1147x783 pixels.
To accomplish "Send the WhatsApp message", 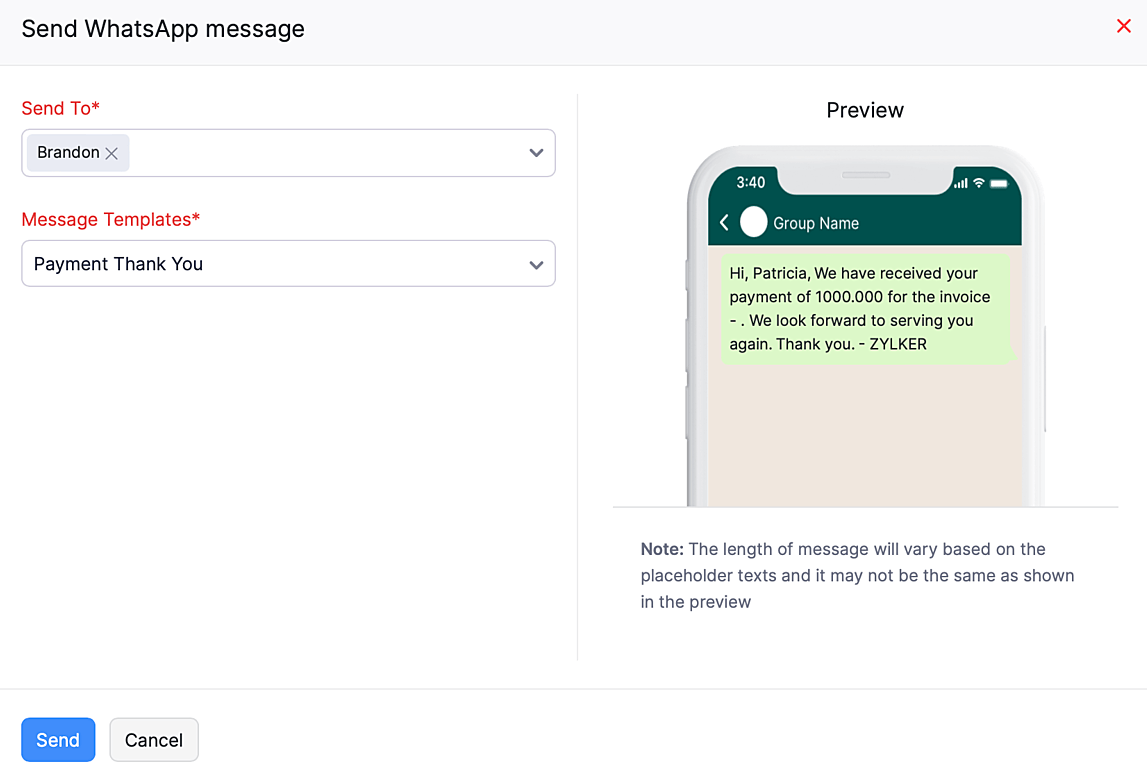I will click(57, 739).
